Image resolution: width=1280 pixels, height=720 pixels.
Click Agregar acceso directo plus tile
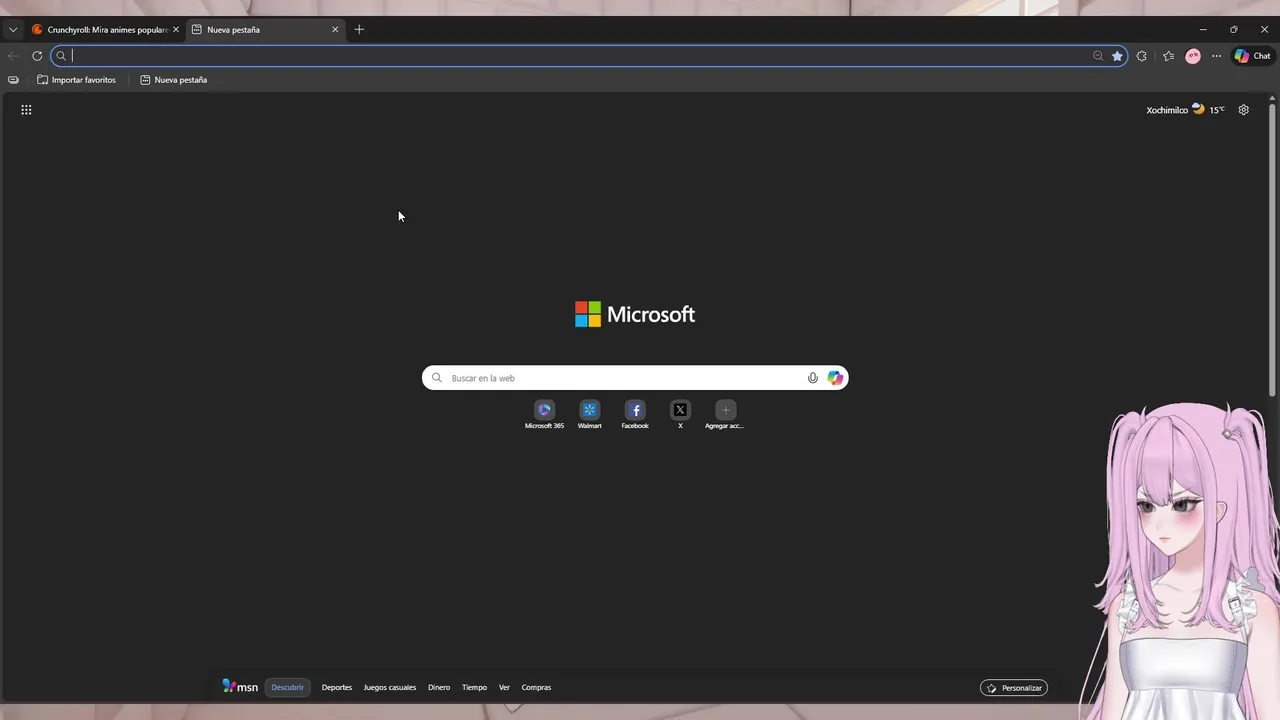click(725, 414)
